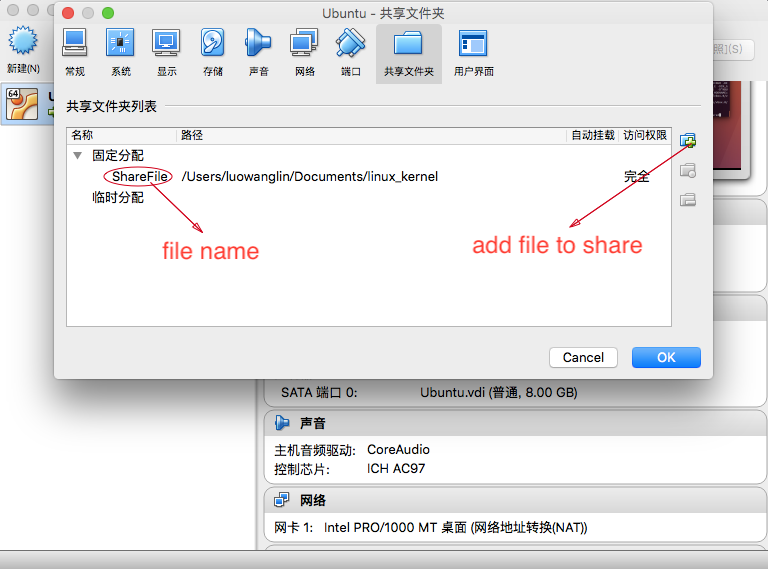
Task: Click the Cancel button
Action: 583,357
